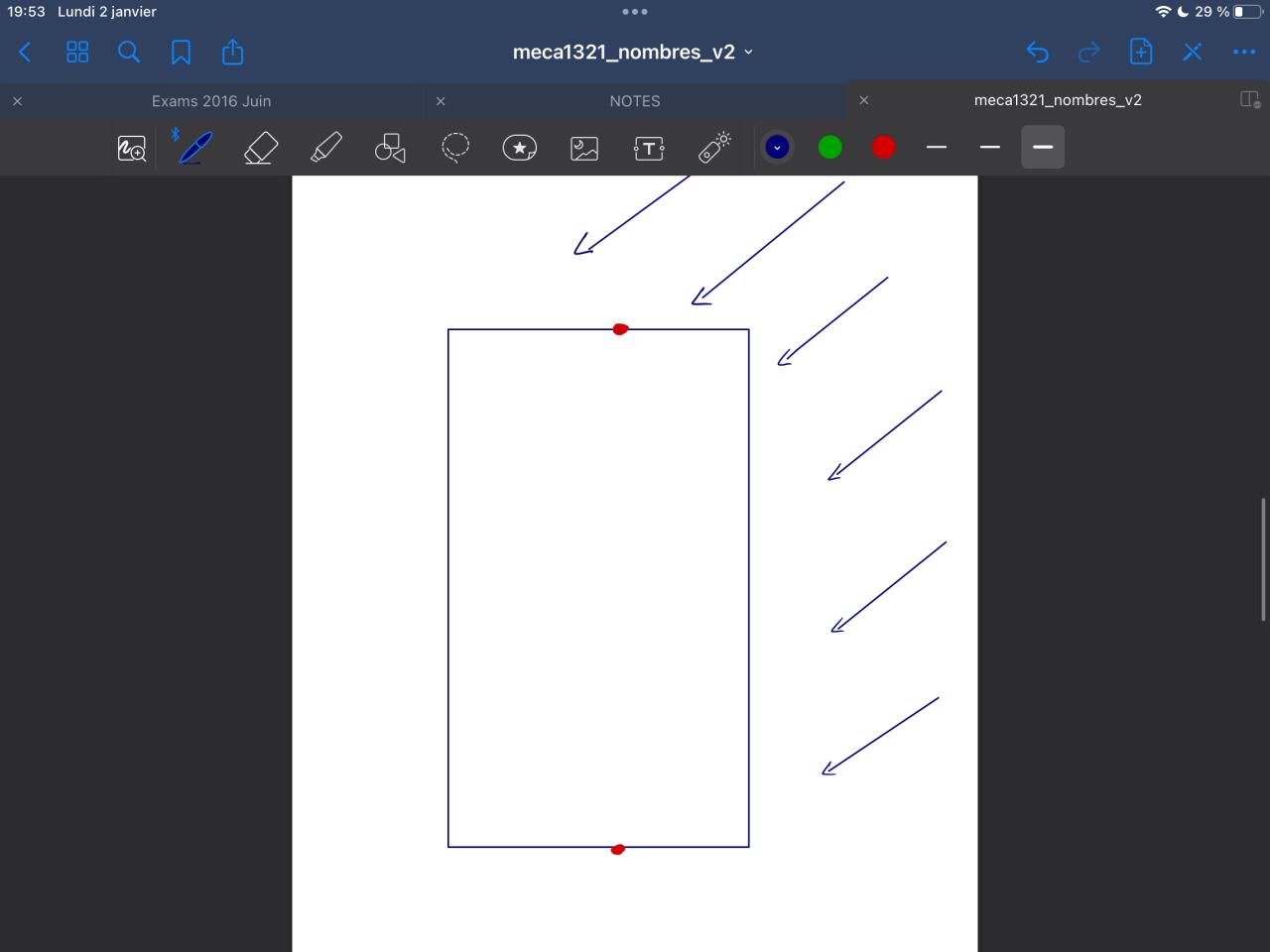Screen dimensions: 1270x952
Task: Choose the thickest stroke width
Action: (1043, 147)
